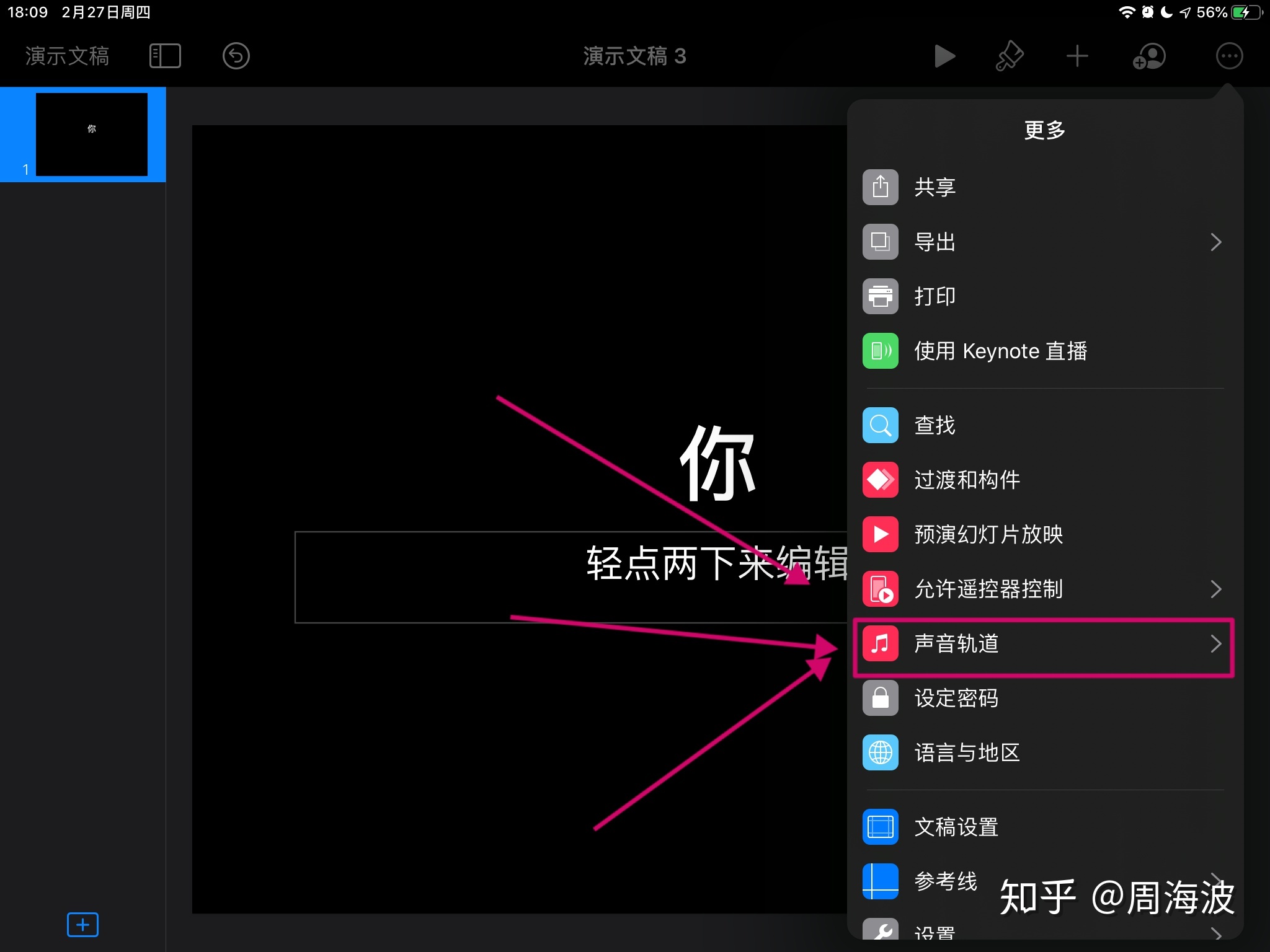This screenshot has width=1270, height=952.
Task: Tap the 文稿设置 document setup icon
Action: click(880, 827)
